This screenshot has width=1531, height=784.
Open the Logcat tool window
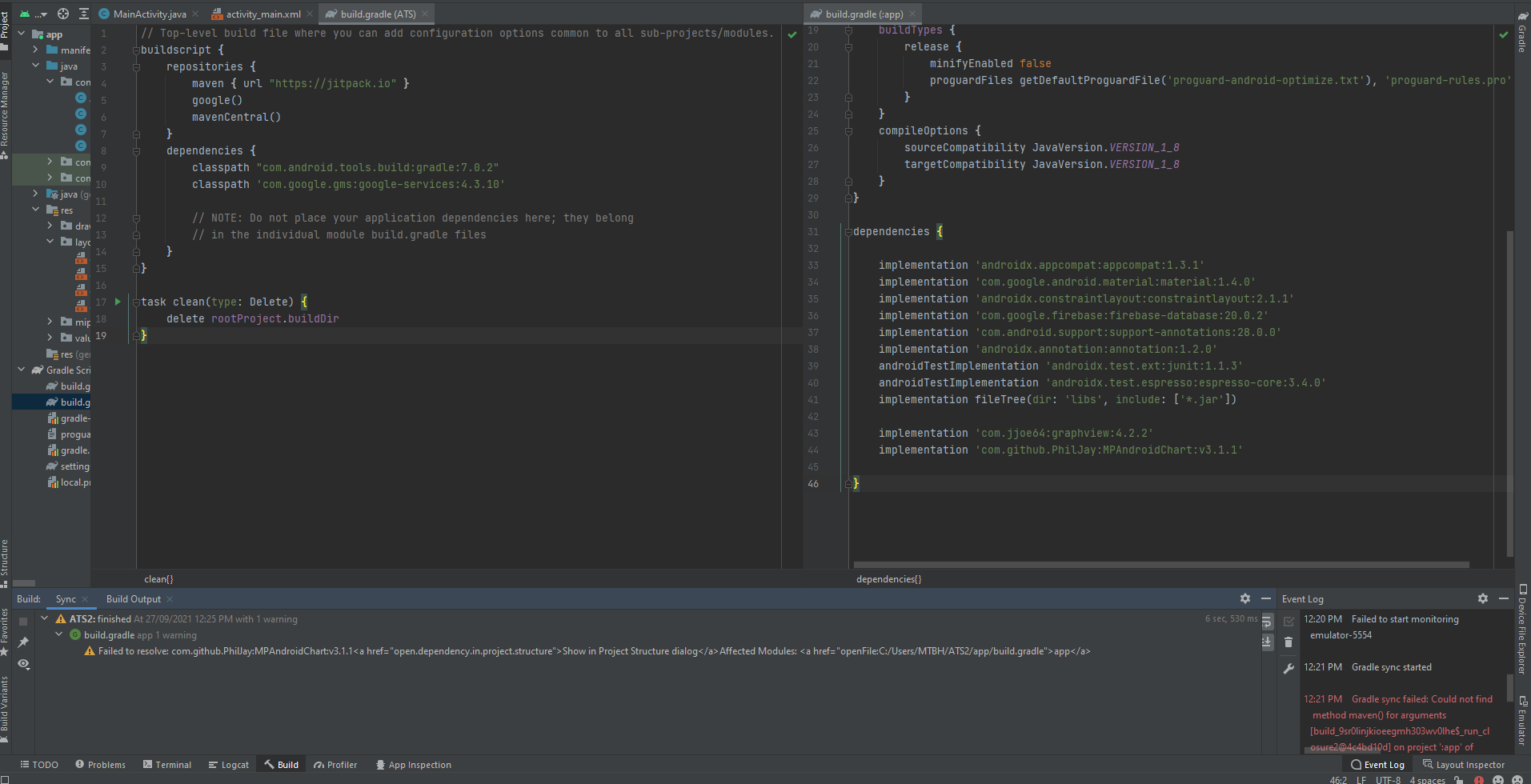(229, 765)
